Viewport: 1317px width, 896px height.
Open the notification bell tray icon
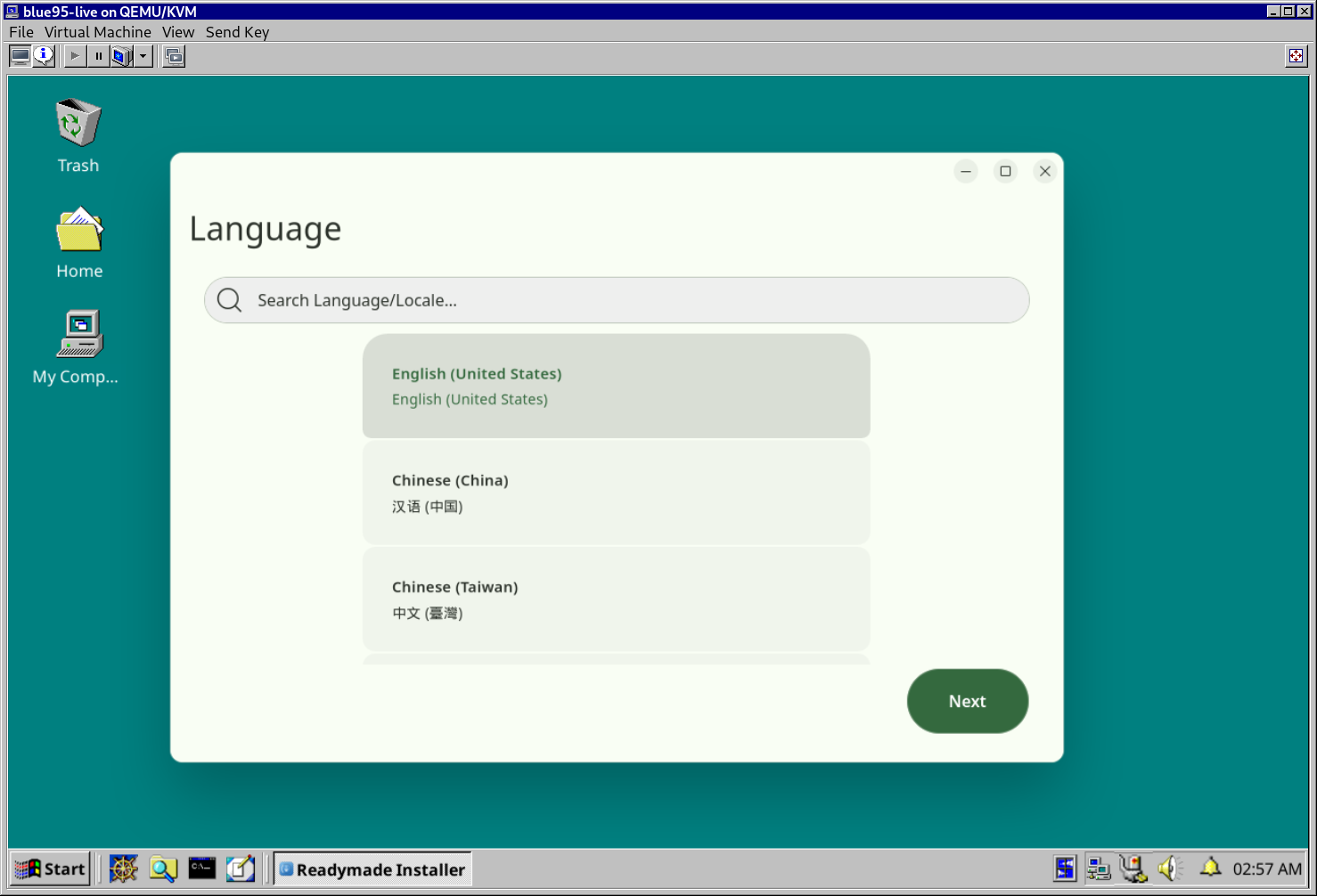(x=1210, y=867)
